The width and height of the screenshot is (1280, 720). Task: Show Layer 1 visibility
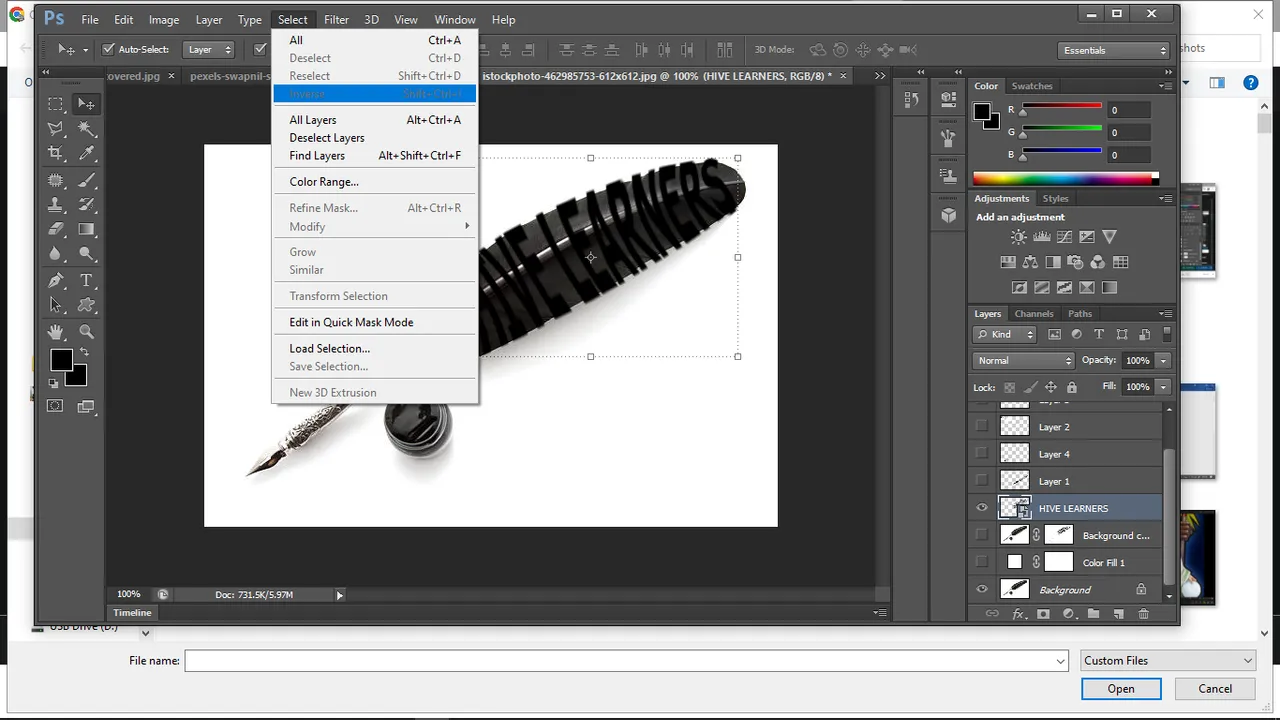(x=982, y=481)
